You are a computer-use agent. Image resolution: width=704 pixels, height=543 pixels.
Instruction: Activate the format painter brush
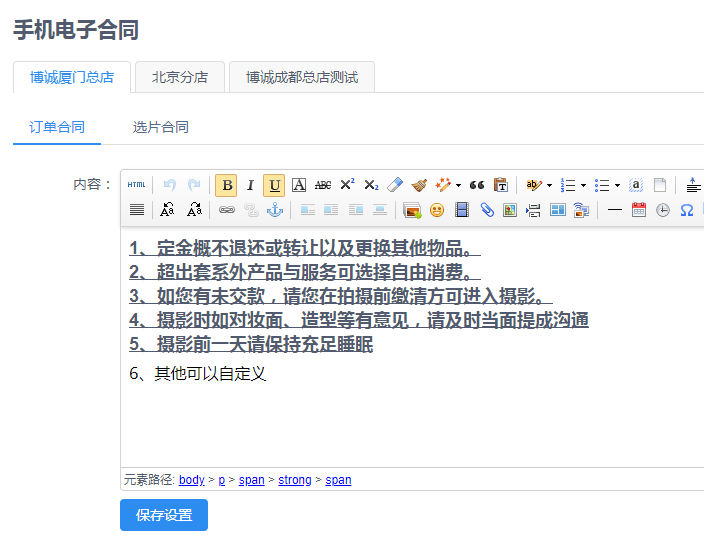click(419, 185)
